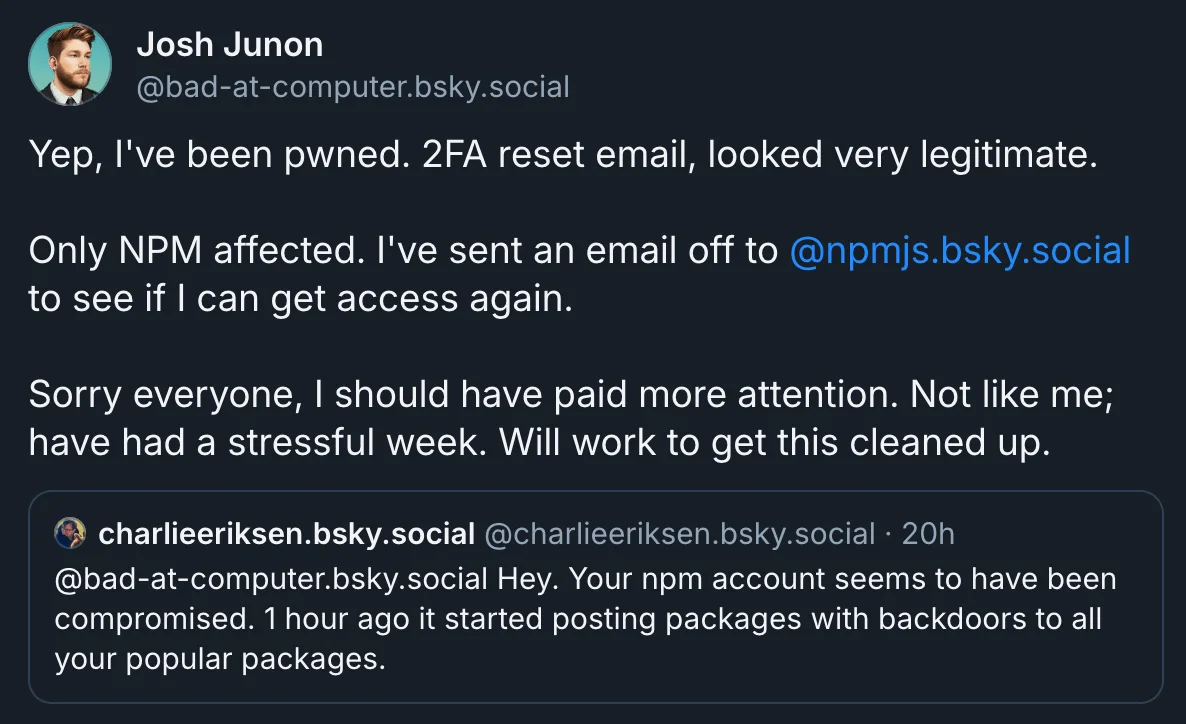Click the blue npmjs mention in the second paragraph
The height and width of the screenshot is (724, 1186).
961,251
